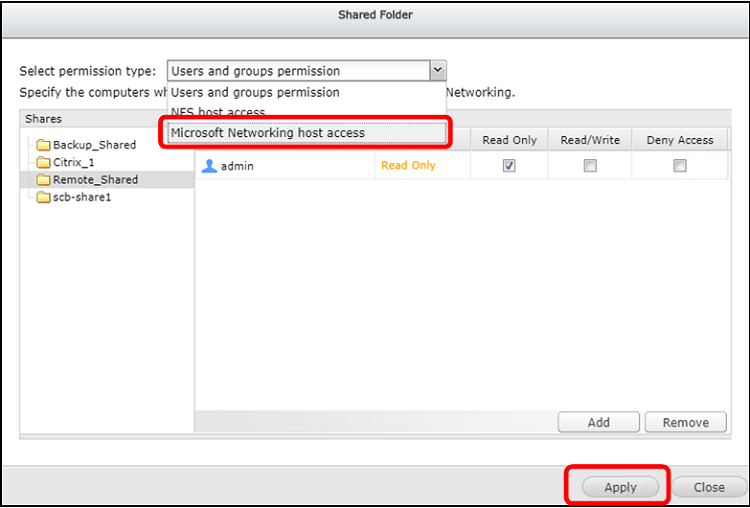Click the Apply button
Image resolution: width=750 pixels, height=508 pixels.
(x=620, y=487)
